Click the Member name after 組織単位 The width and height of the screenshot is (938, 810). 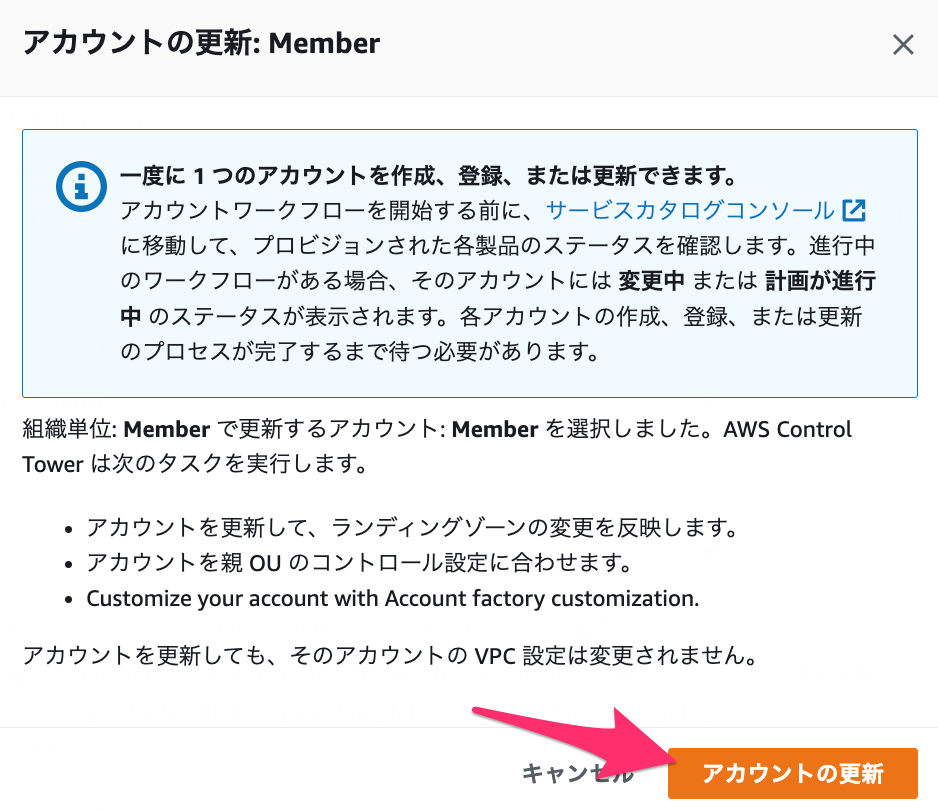(x=167, y=430)
